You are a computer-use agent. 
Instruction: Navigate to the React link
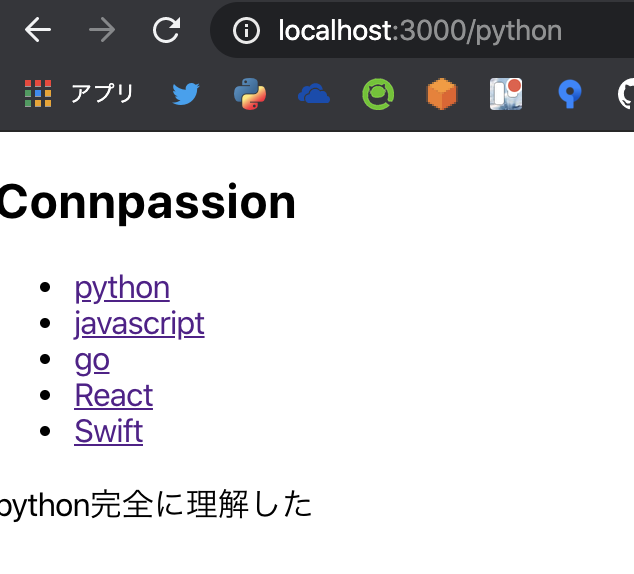pyautogui.click(x=114, y=395)
